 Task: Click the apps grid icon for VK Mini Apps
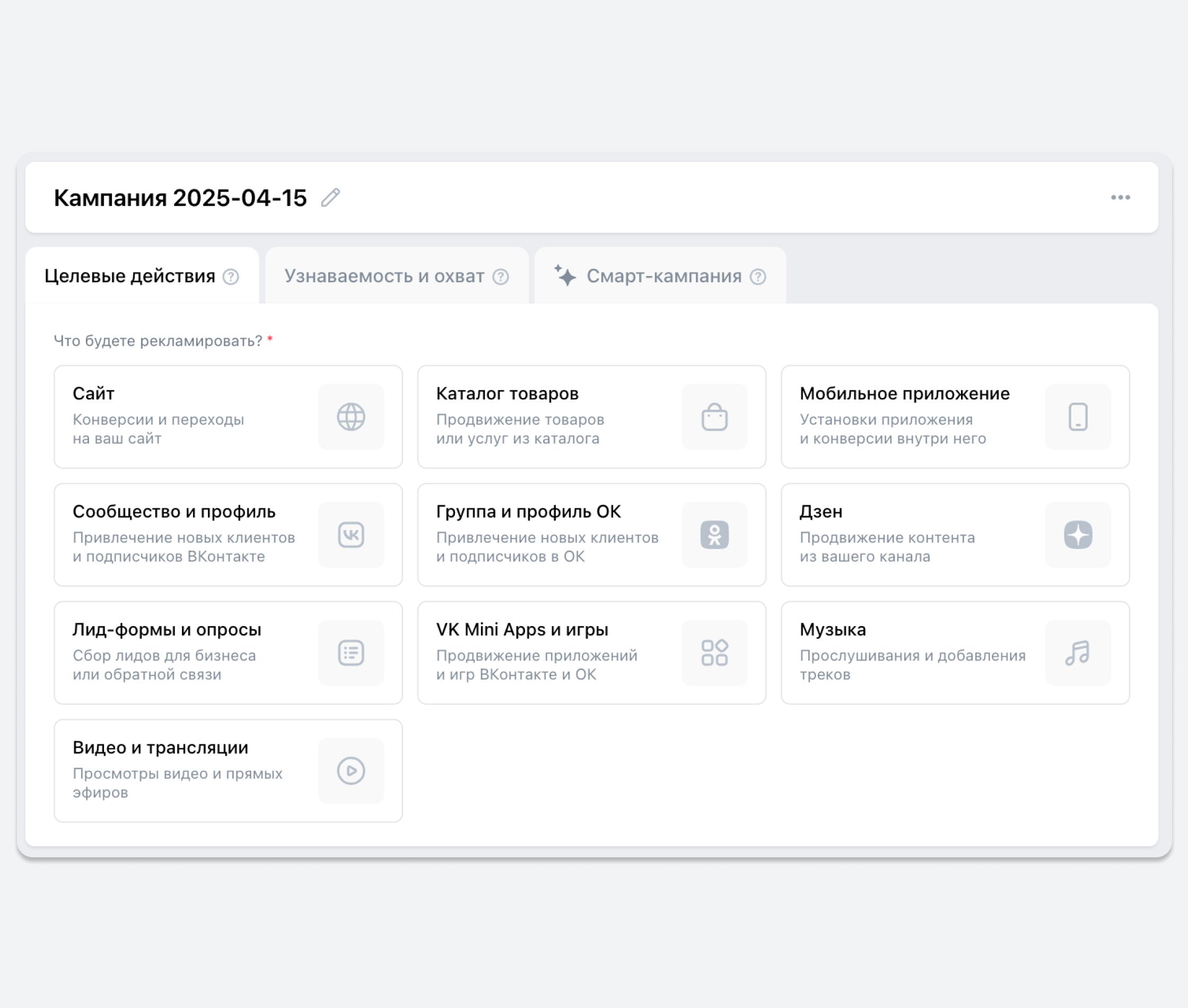[x=714, y=653]
